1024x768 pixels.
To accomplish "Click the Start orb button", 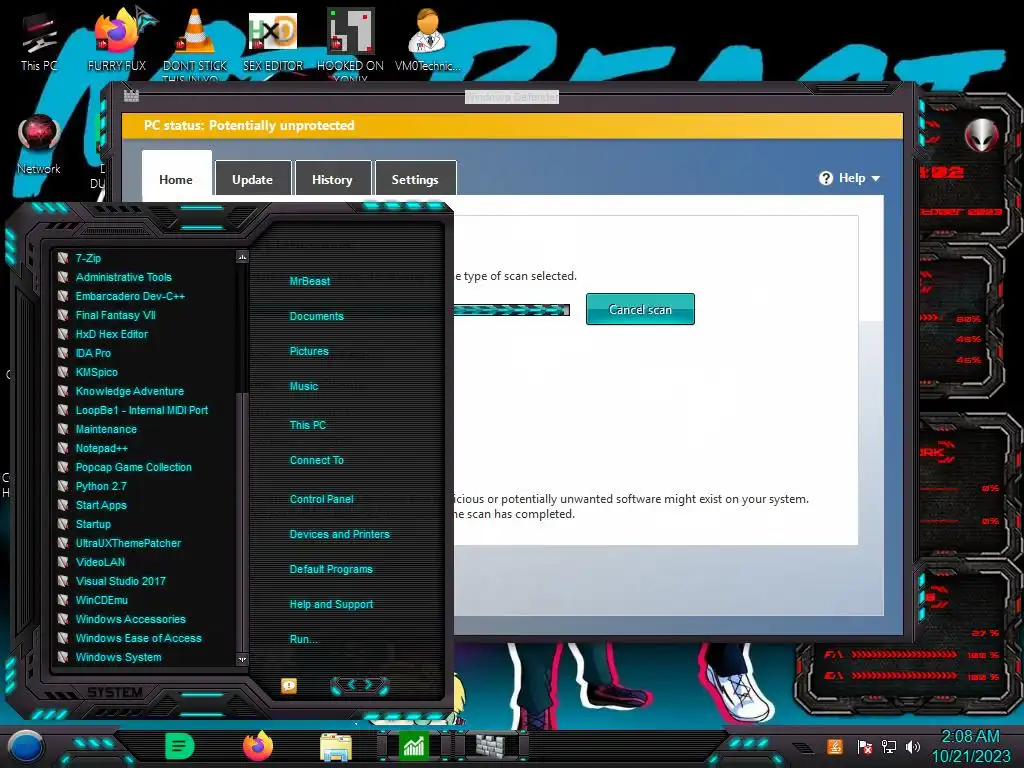I will (x=26, y=747).
